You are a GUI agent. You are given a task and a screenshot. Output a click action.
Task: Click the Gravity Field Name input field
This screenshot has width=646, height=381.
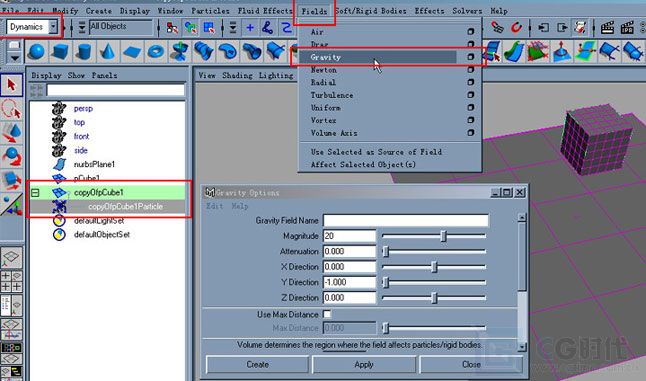(x=406, y=220)
